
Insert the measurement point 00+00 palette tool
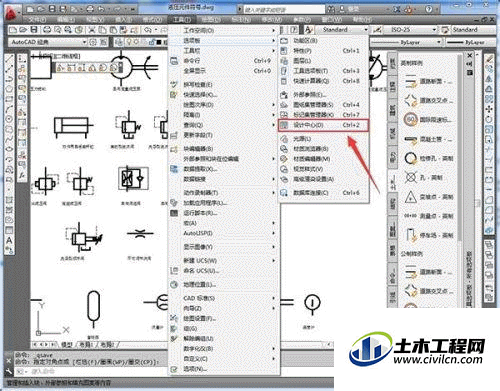coord(428,216)
